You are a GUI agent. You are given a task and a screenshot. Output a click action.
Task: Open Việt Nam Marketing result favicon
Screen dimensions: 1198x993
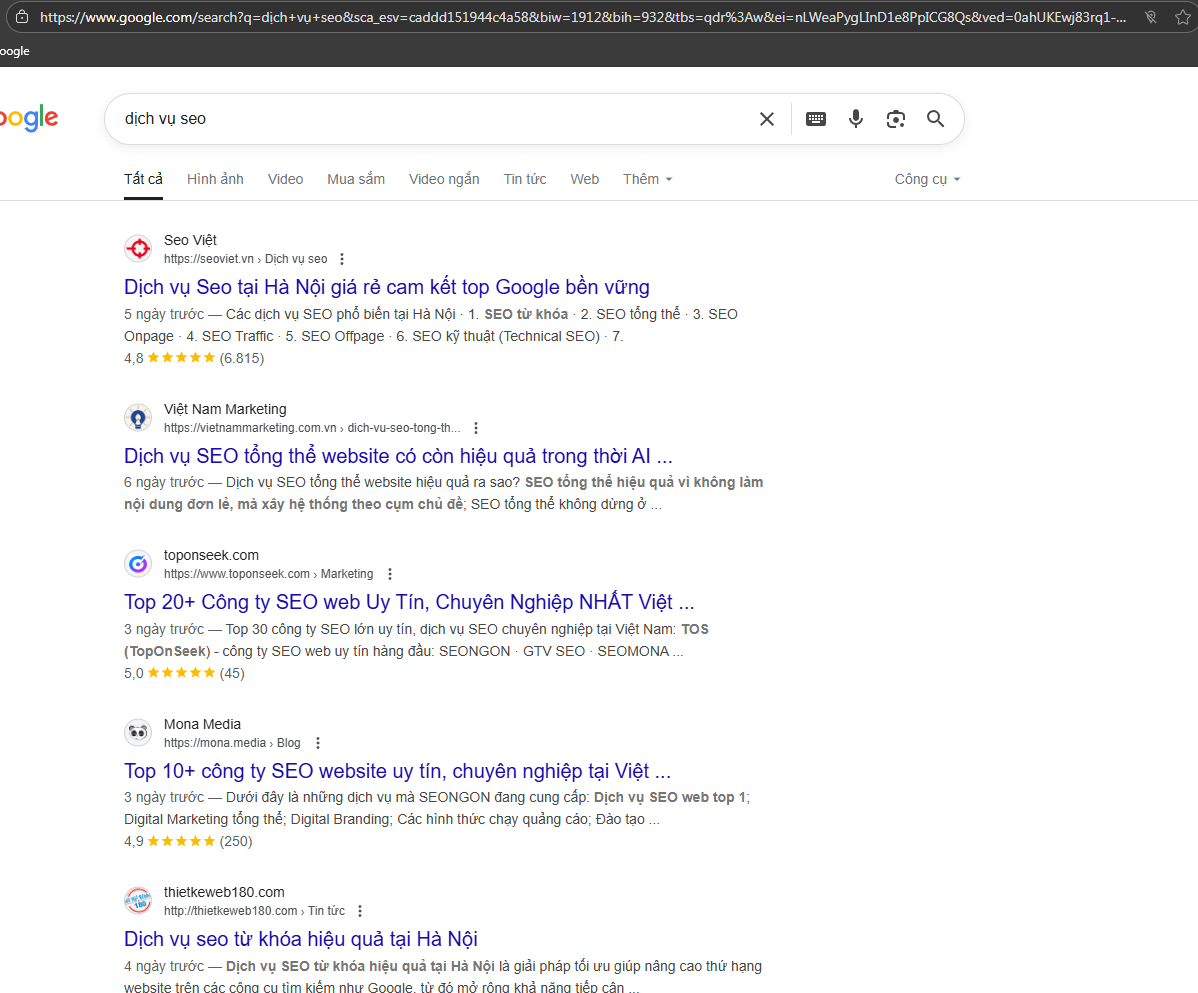click(138, 418)
